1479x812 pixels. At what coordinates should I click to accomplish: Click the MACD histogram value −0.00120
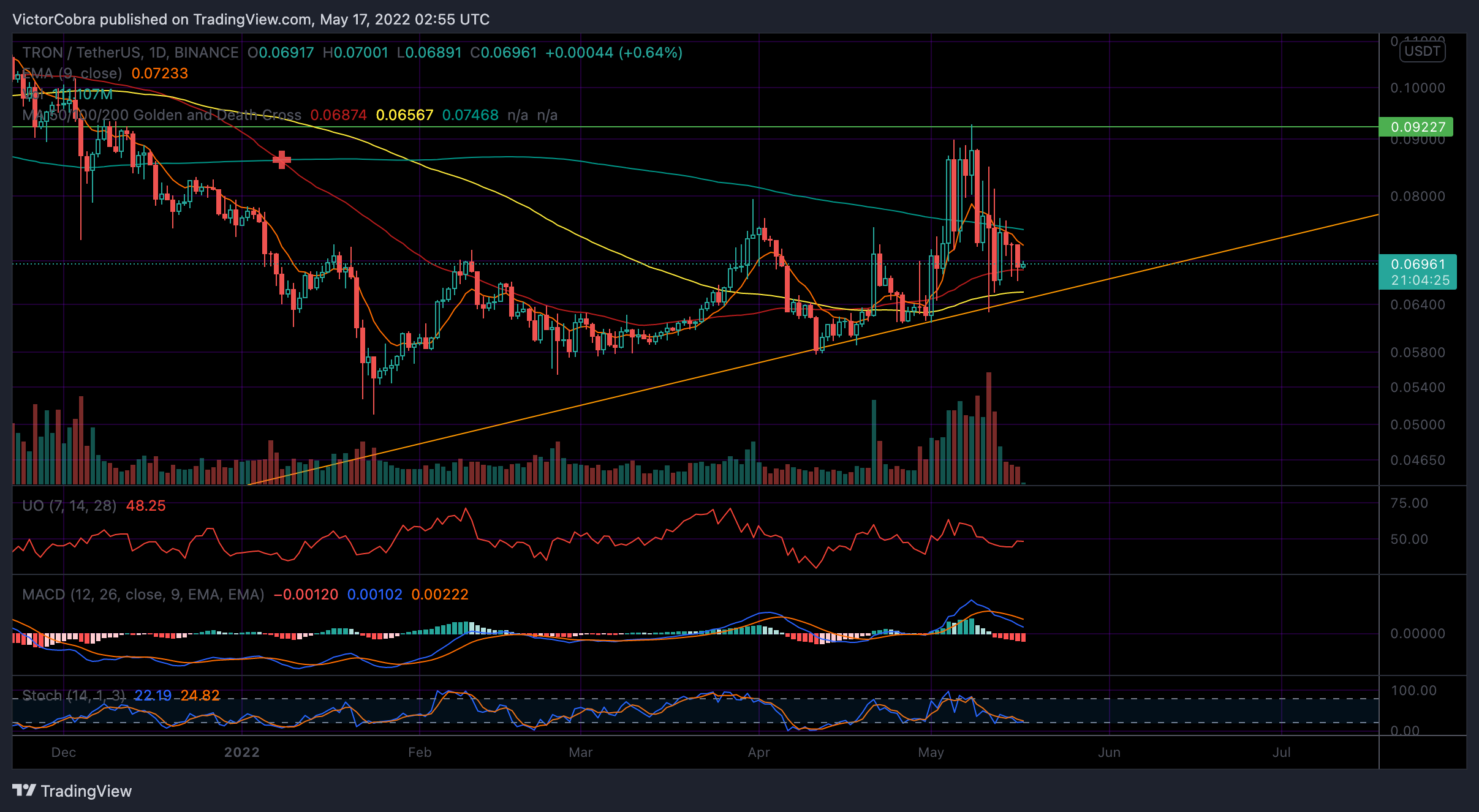click(x=306, y=595)
